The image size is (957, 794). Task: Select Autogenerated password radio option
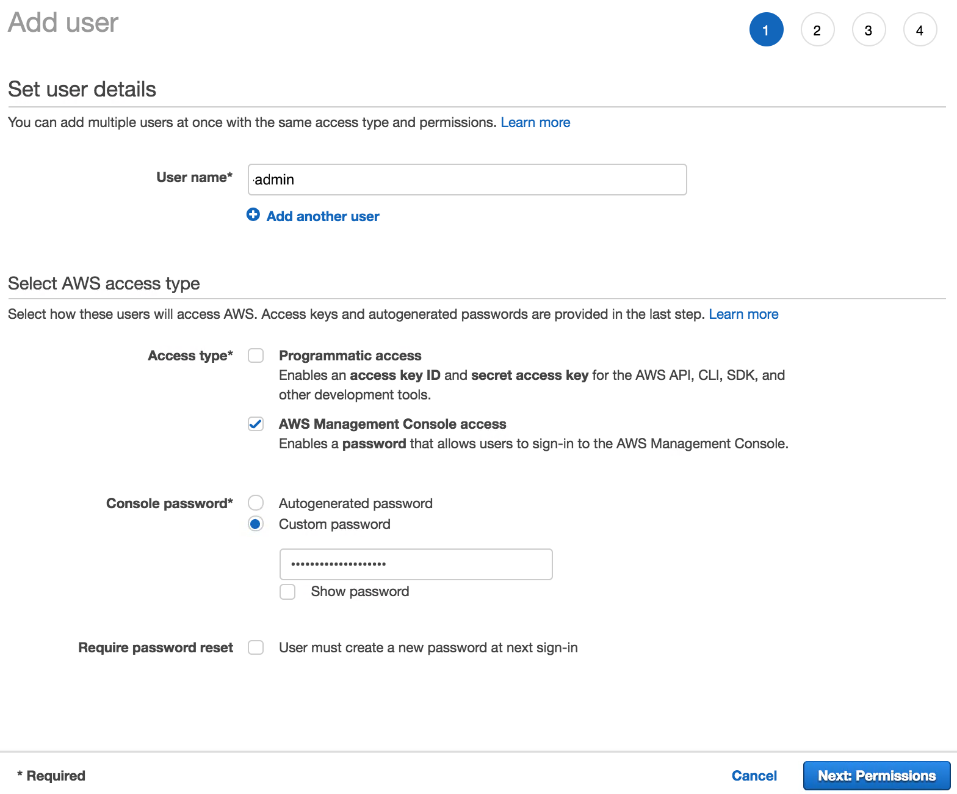point(256,503)
